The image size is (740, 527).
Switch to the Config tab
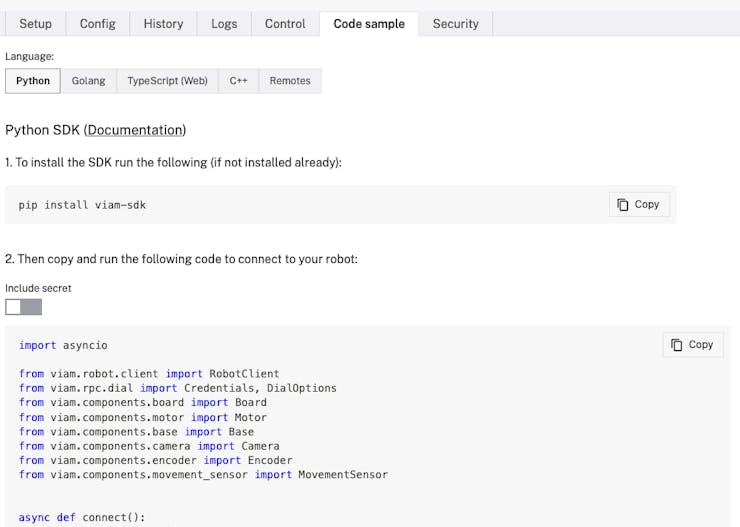click(x=97, y=24)
